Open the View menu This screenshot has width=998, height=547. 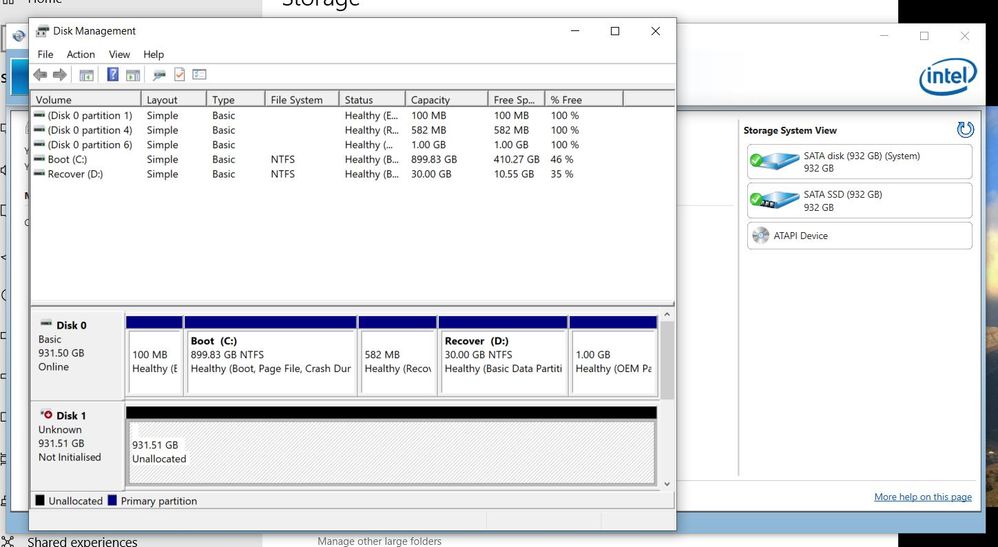point(119,54)
